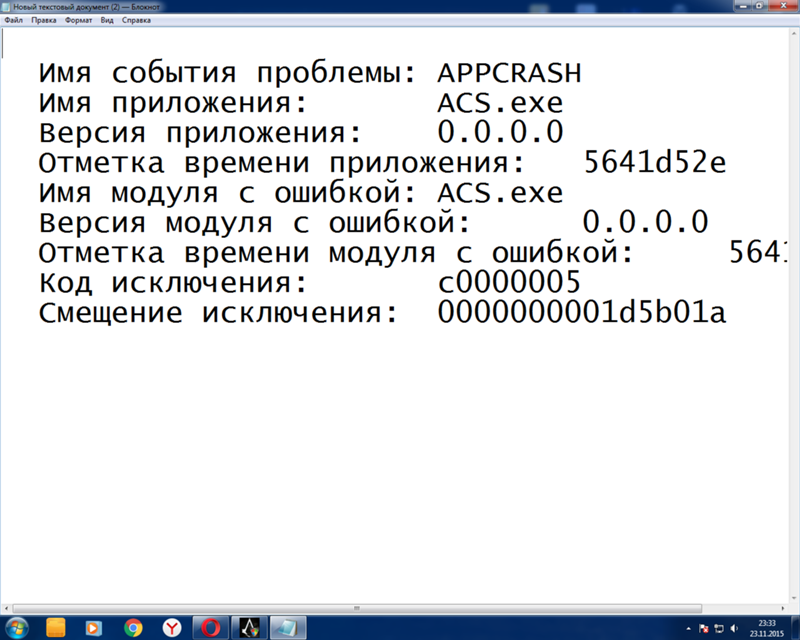Open Action Center flag icon
The height and width of the screenshot is (640, 800).
tap(704, 629)
